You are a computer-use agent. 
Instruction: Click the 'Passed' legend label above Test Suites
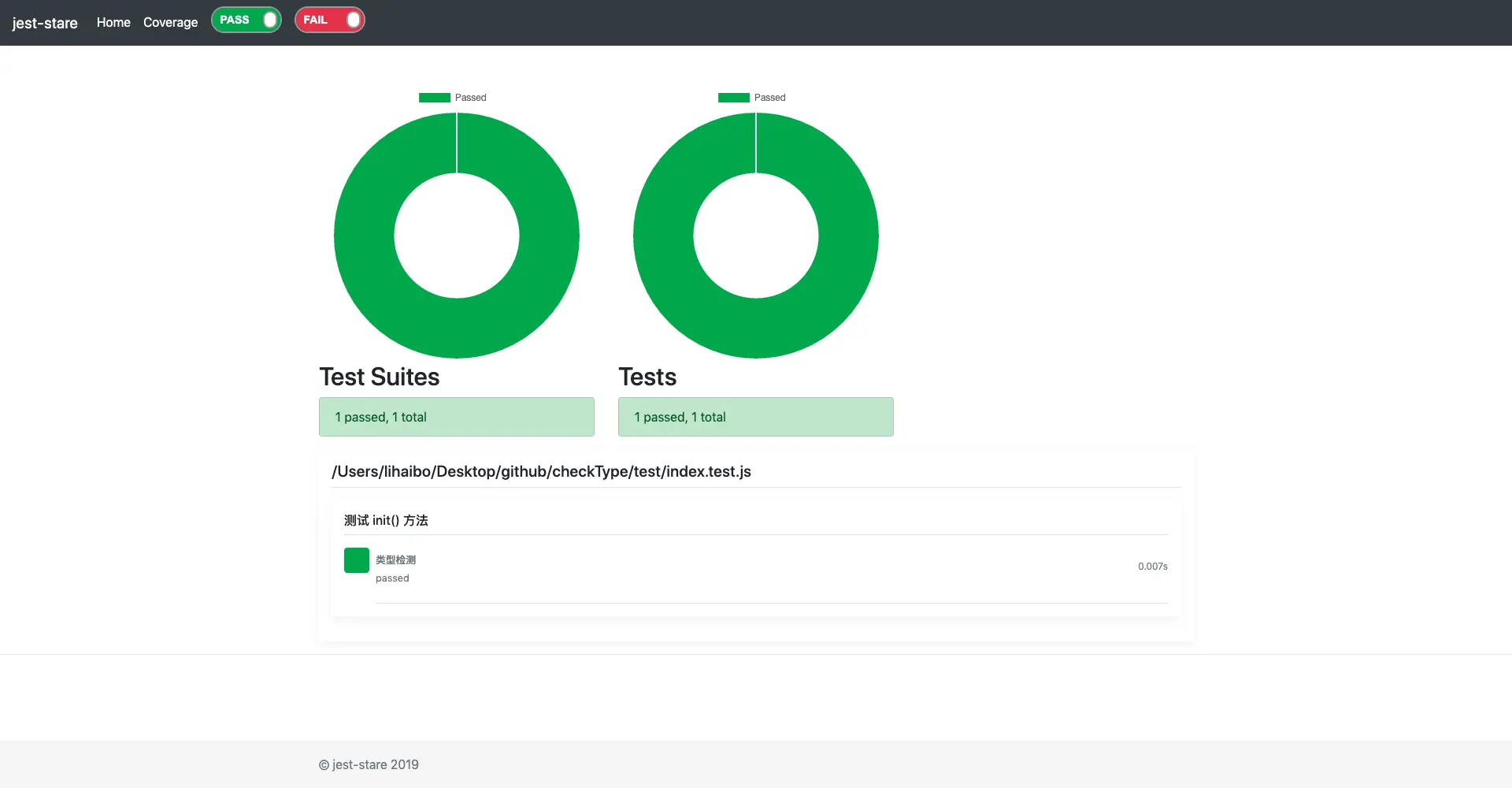coord(471,98)
